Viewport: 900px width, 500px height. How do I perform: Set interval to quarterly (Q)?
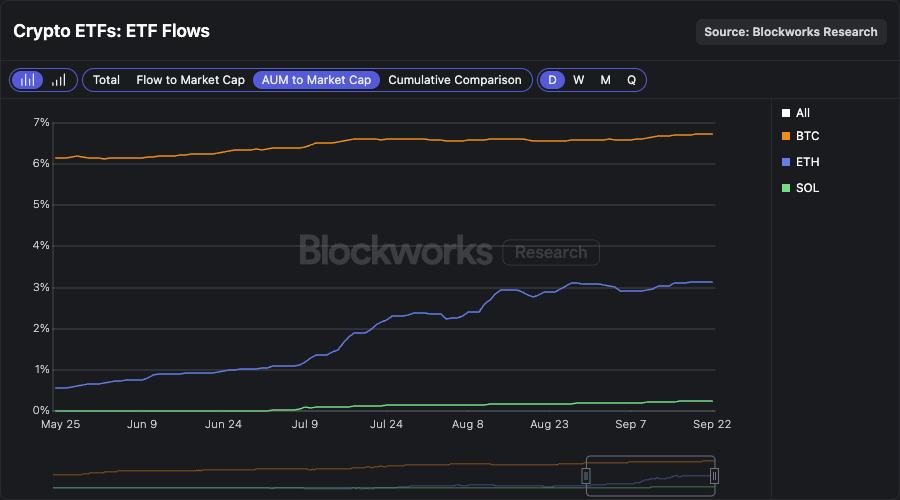click(631, 80)
